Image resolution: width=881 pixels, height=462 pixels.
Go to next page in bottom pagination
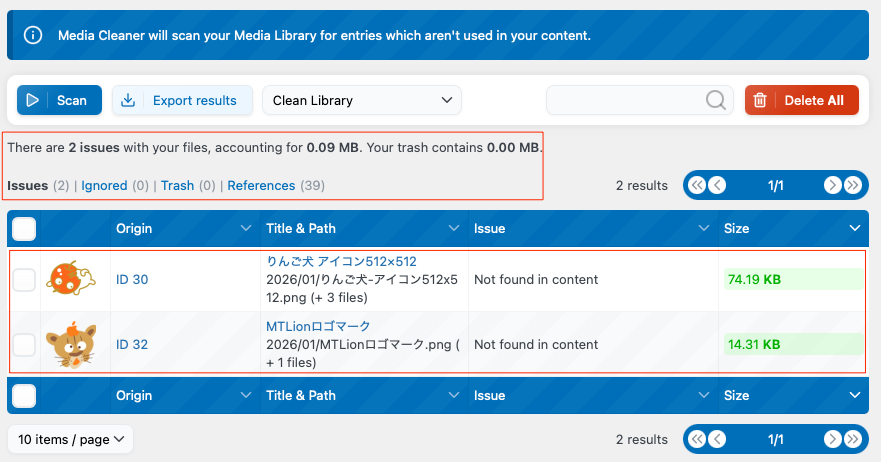coord(832,439)
